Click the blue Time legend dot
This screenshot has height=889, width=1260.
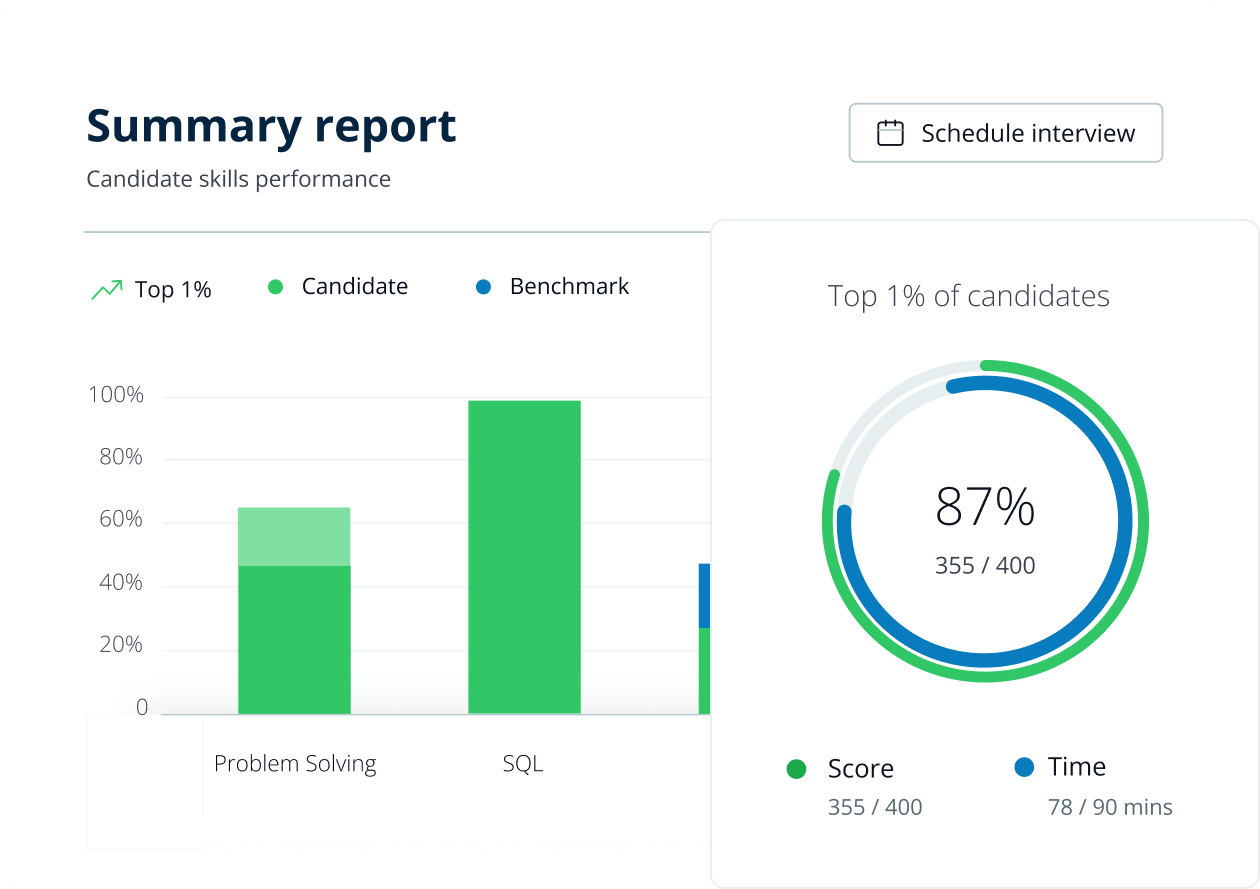point(1024,767)
